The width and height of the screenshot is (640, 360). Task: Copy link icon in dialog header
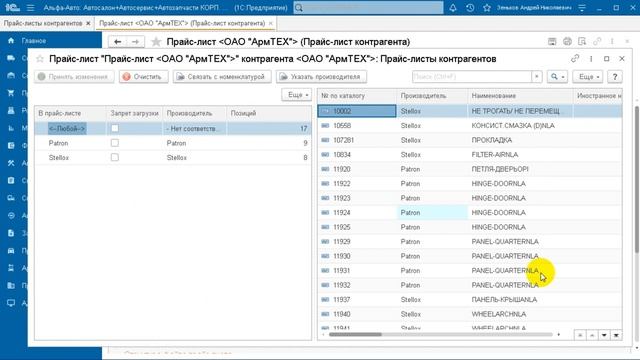click(x=575, y=59)
